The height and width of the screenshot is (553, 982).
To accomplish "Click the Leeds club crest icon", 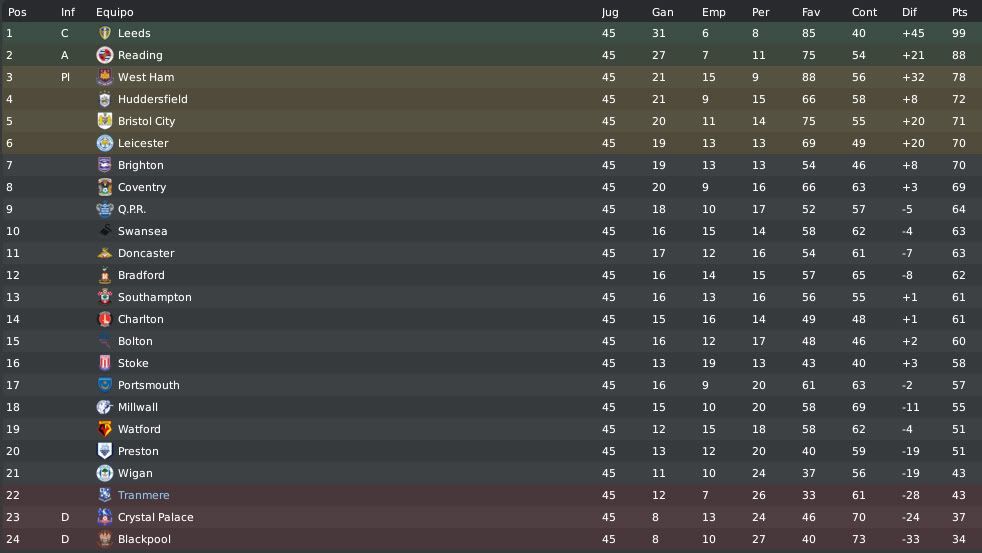I will pos(105,33).
